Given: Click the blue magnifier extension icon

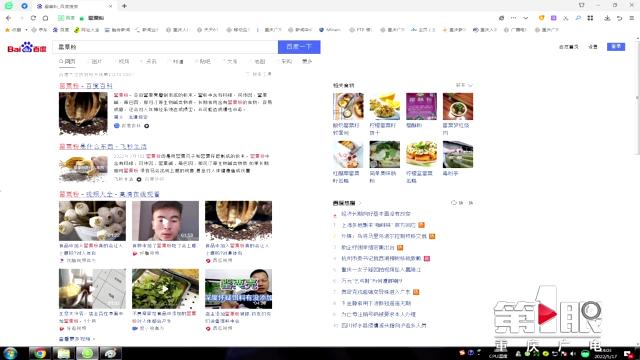Looking at the screenshot, I should (x=578, y=18).
